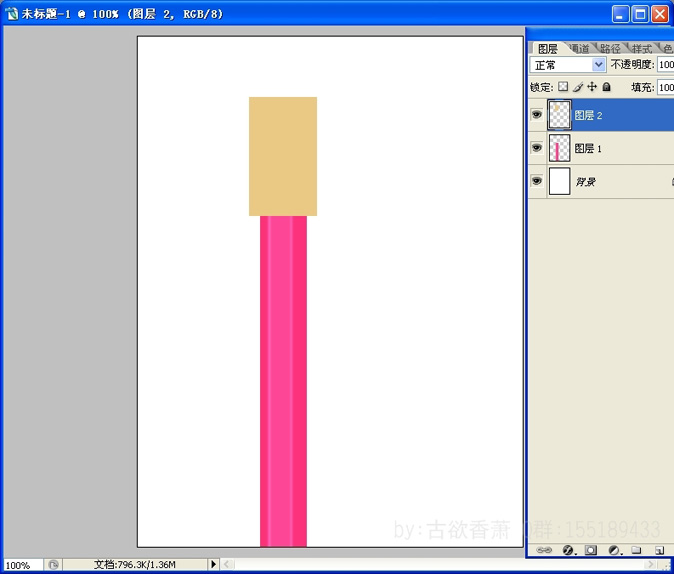Switch to the 通道 tab
Viewport: 674px width, 574px height.
tap(579, 49)
